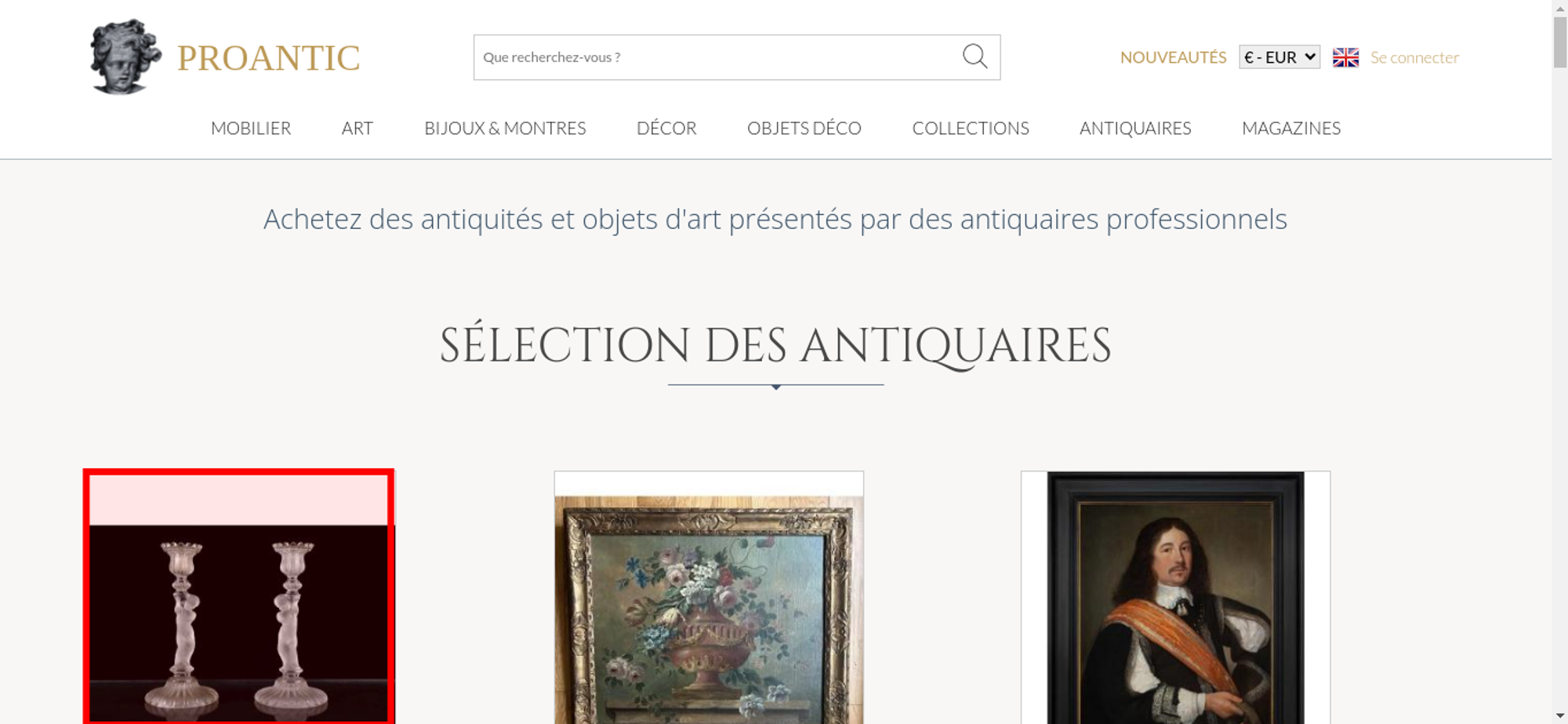This screenshot has width=1568, height=724.
Task: Click the UK flag language icon
Action: point(1345,57)
